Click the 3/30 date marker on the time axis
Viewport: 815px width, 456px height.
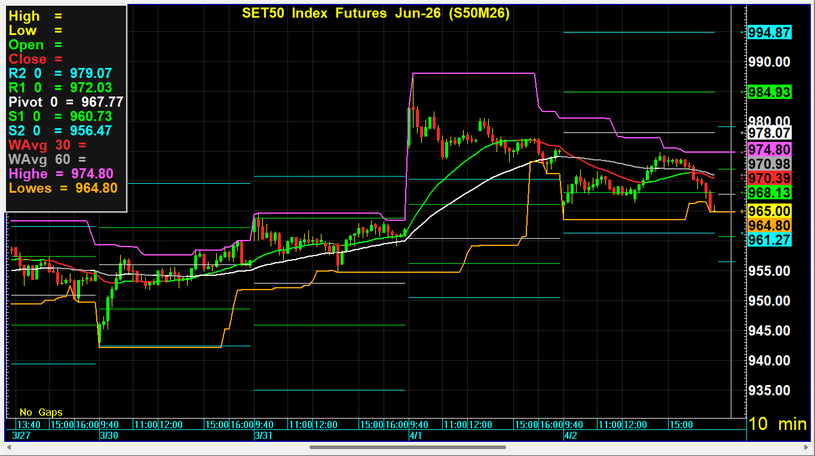pyautogui.click(x=107, y=436)
